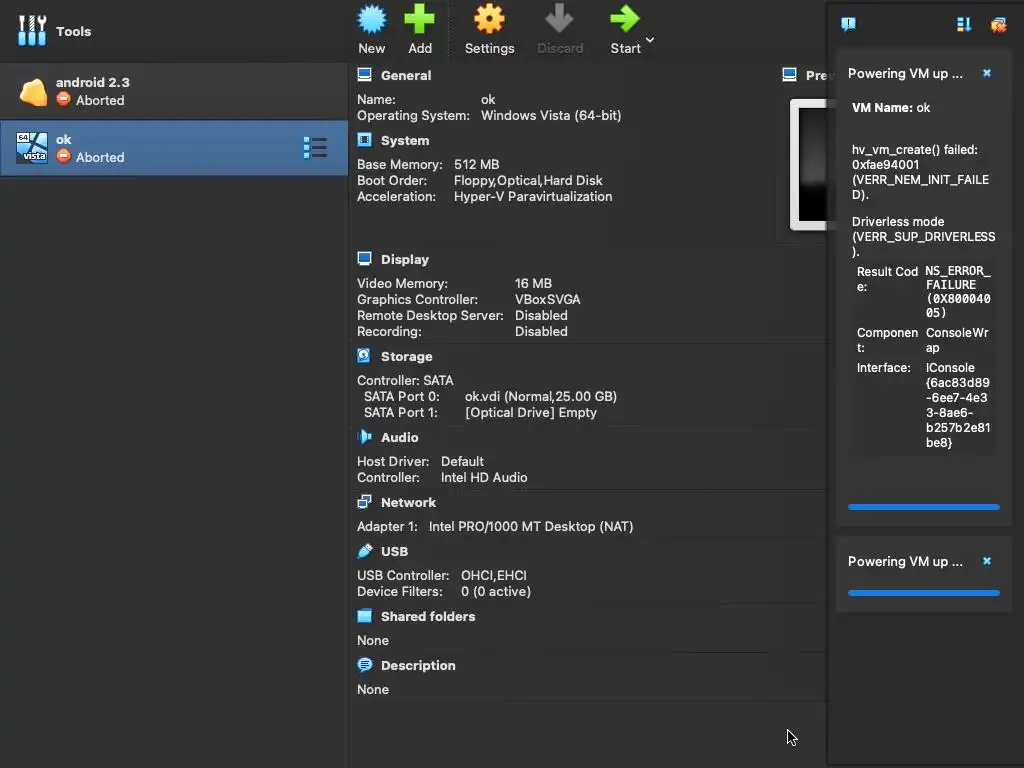Viewport: 1024px width, 768px height.
Task: Click the Discard toolbar icon
Action: [x=560, y=20]
